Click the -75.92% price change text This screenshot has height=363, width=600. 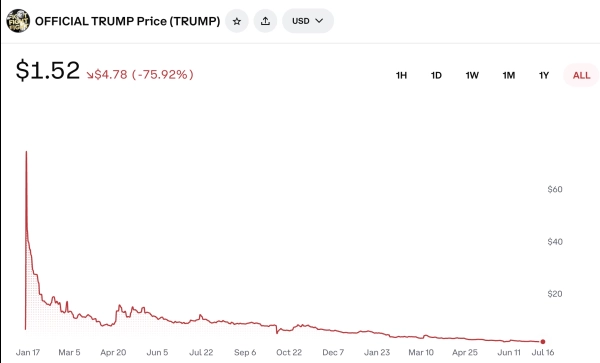pos(163,74)
